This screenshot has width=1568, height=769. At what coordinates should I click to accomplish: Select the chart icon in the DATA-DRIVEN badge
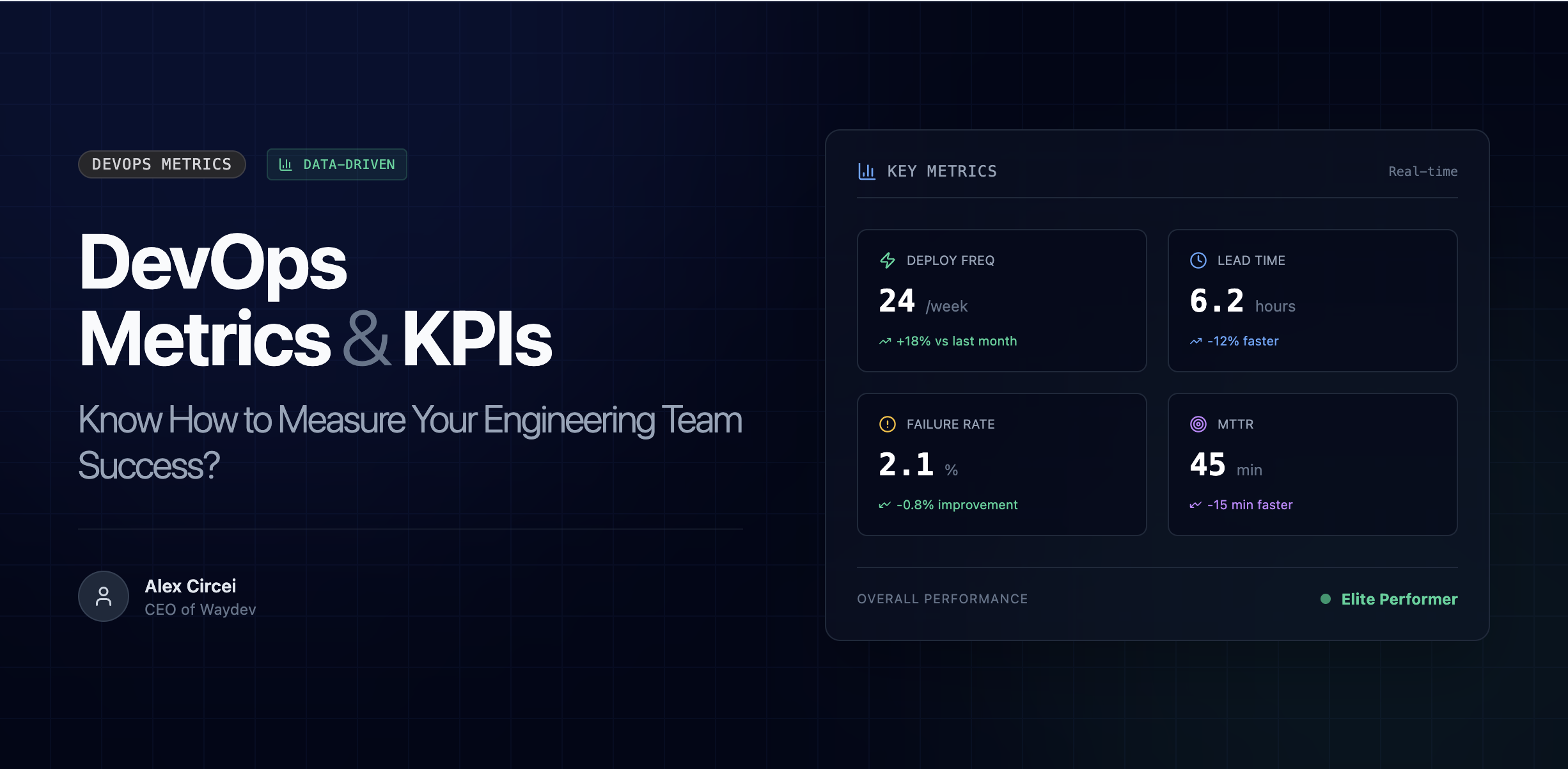tap(286, 164)
